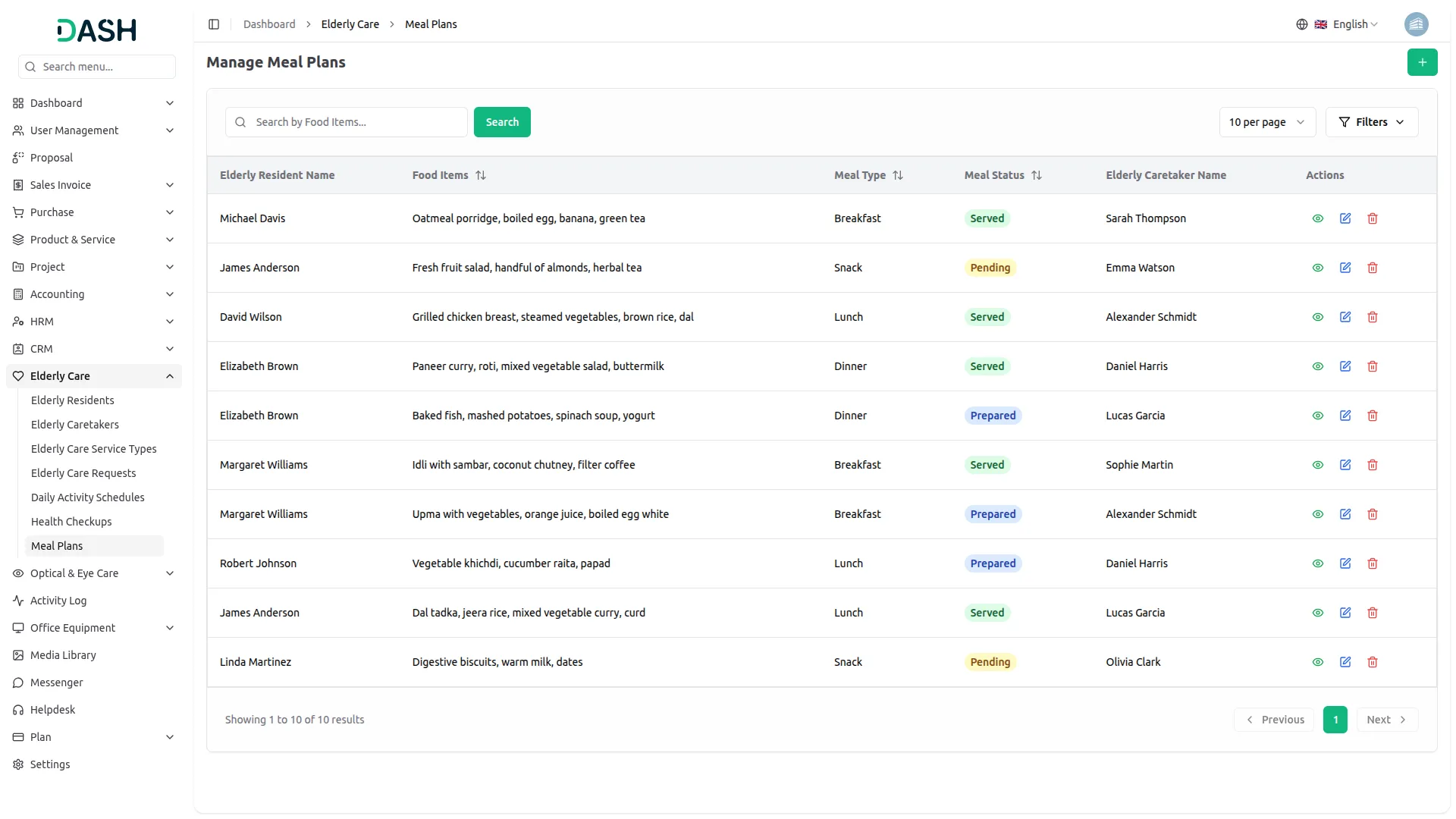Edit James Anderson snack meal plan
The image size is (1456, 819).
[1345, 268]
